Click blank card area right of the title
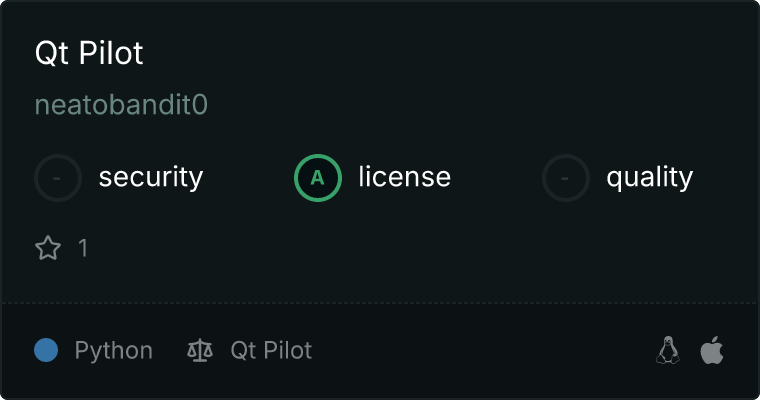Screen dimensions: 760x400 click(x=450, y=53)
